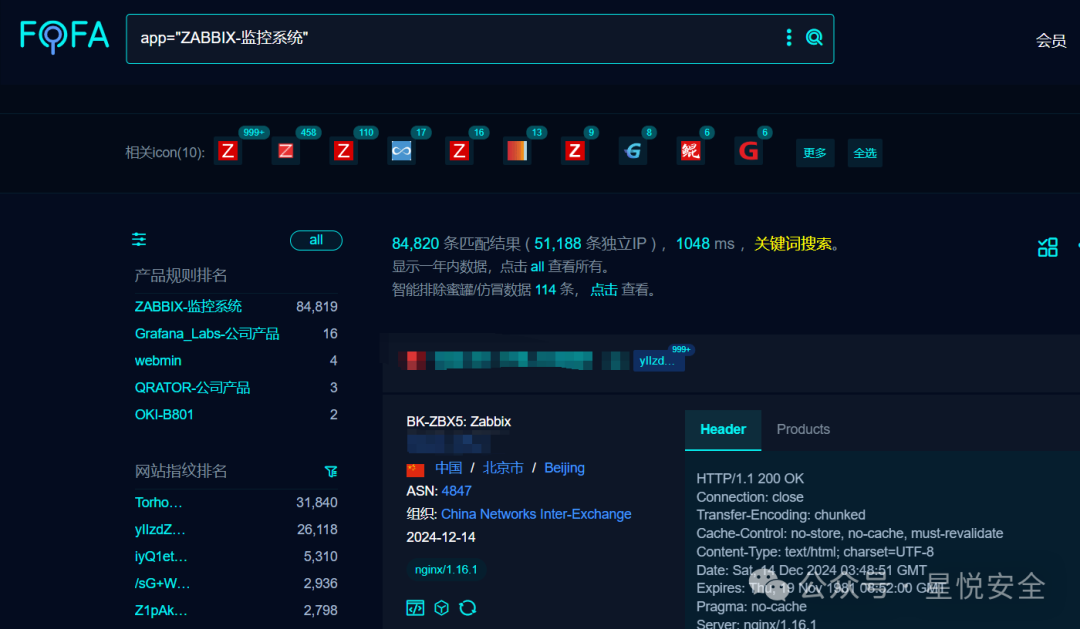1080x629 pixels.
Task: Click 点击 to view excluded honeypot data
Action: [x=603, y=289]
